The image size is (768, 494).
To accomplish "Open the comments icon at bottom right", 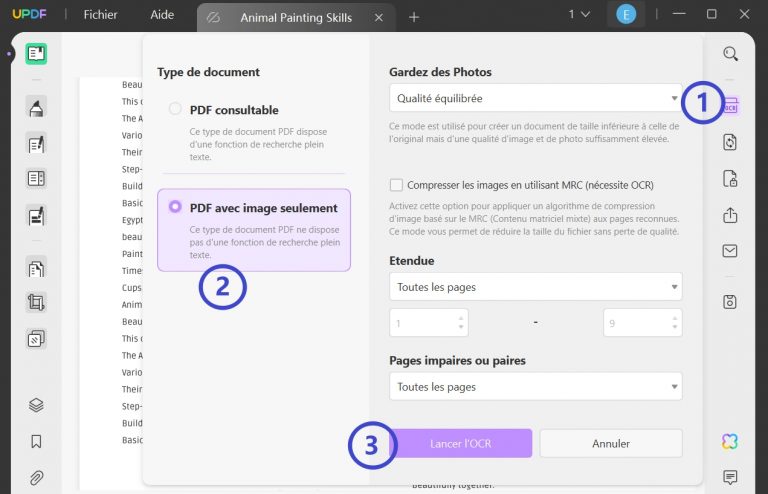I will pyautogui.click(x=731, y=477).
